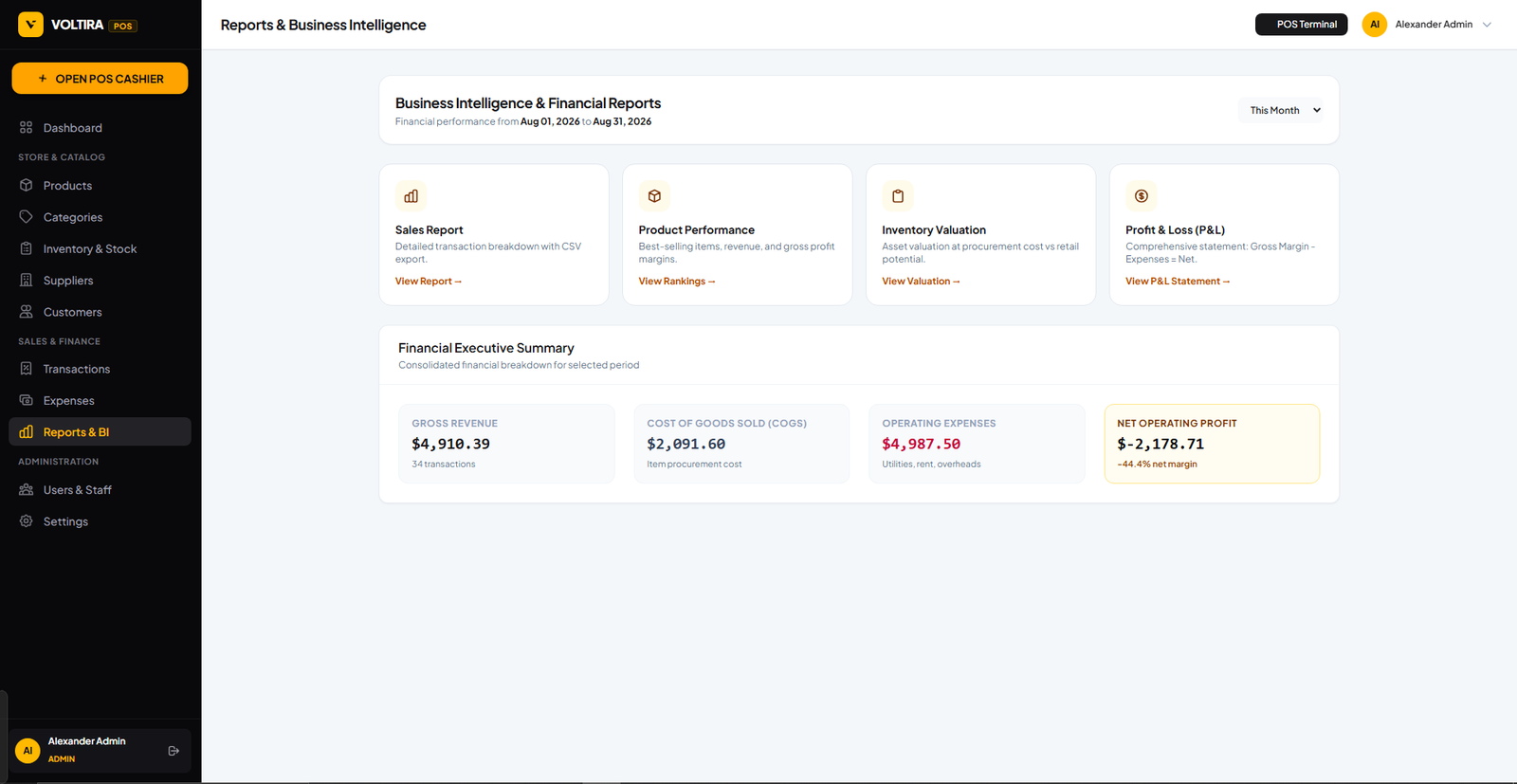Open the Expenses menu item
This screenshot has width=1517, height=784.
click(x=100, y=400)
